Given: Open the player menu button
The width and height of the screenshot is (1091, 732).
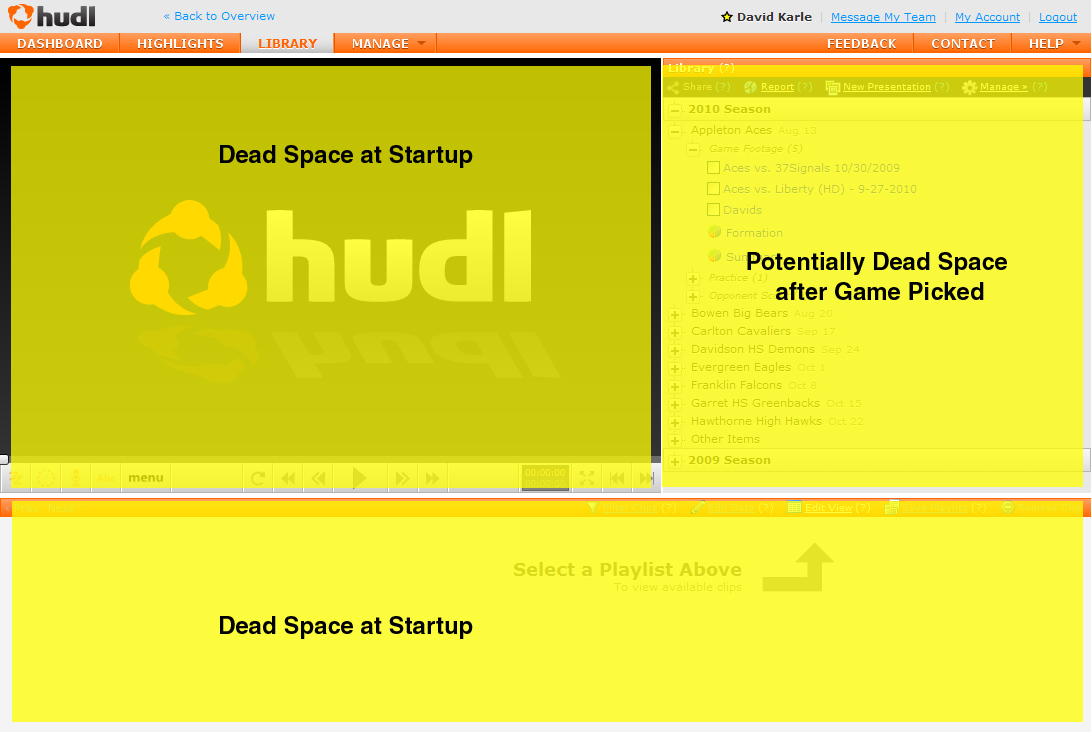Looking at the screenshot, I should point(146,478).
